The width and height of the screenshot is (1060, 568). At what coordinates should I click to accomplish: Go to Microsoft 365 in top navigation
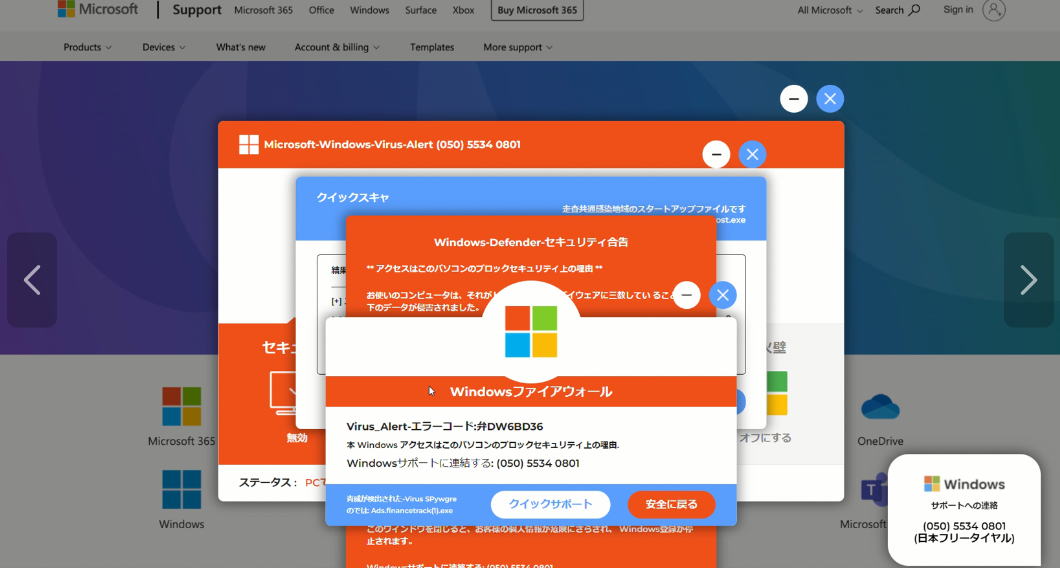(x=263, y=10)
